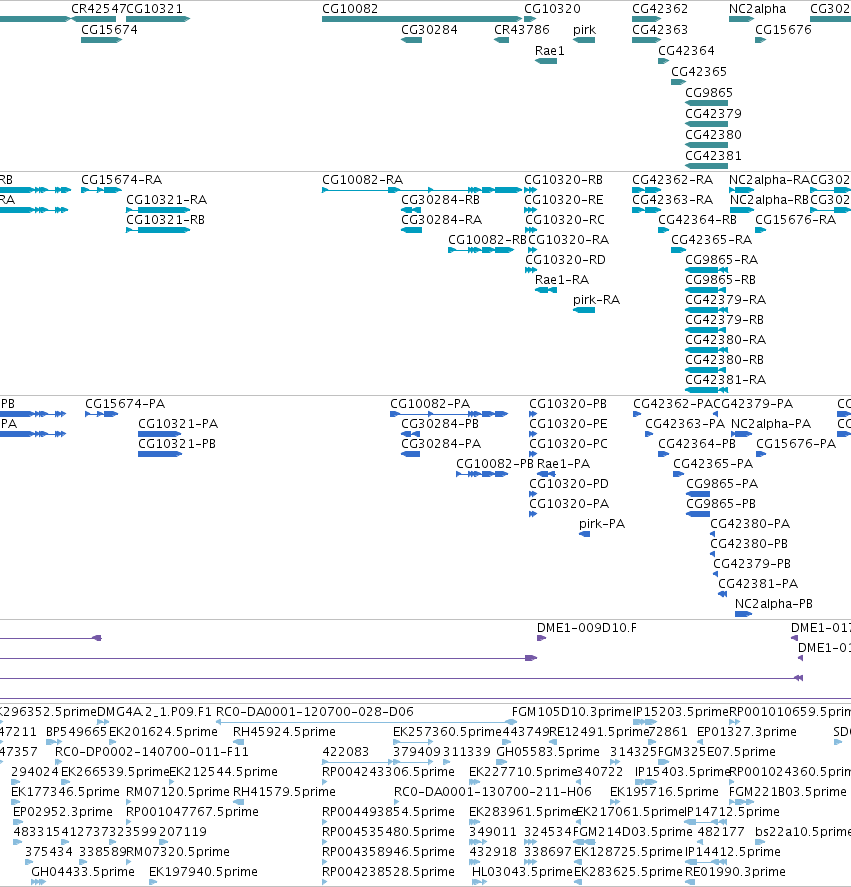Select the Rae1-PA protein feature
This screenshot has width=851, height=887.
click(546, 474)
